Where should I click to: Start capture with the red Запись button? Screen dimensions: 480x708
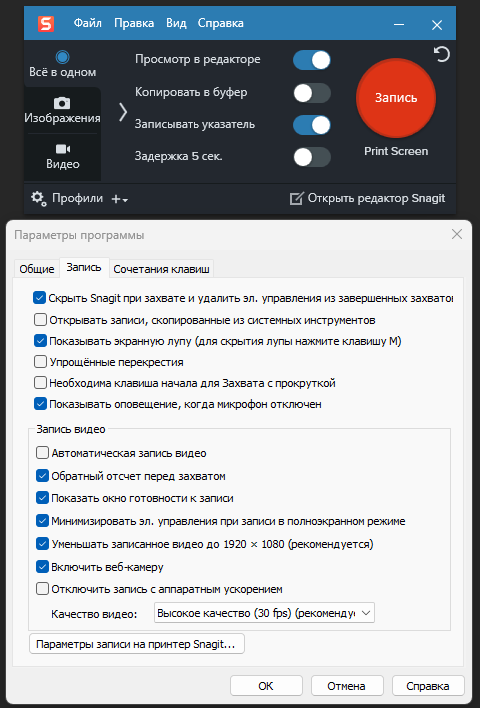(396, 98)
